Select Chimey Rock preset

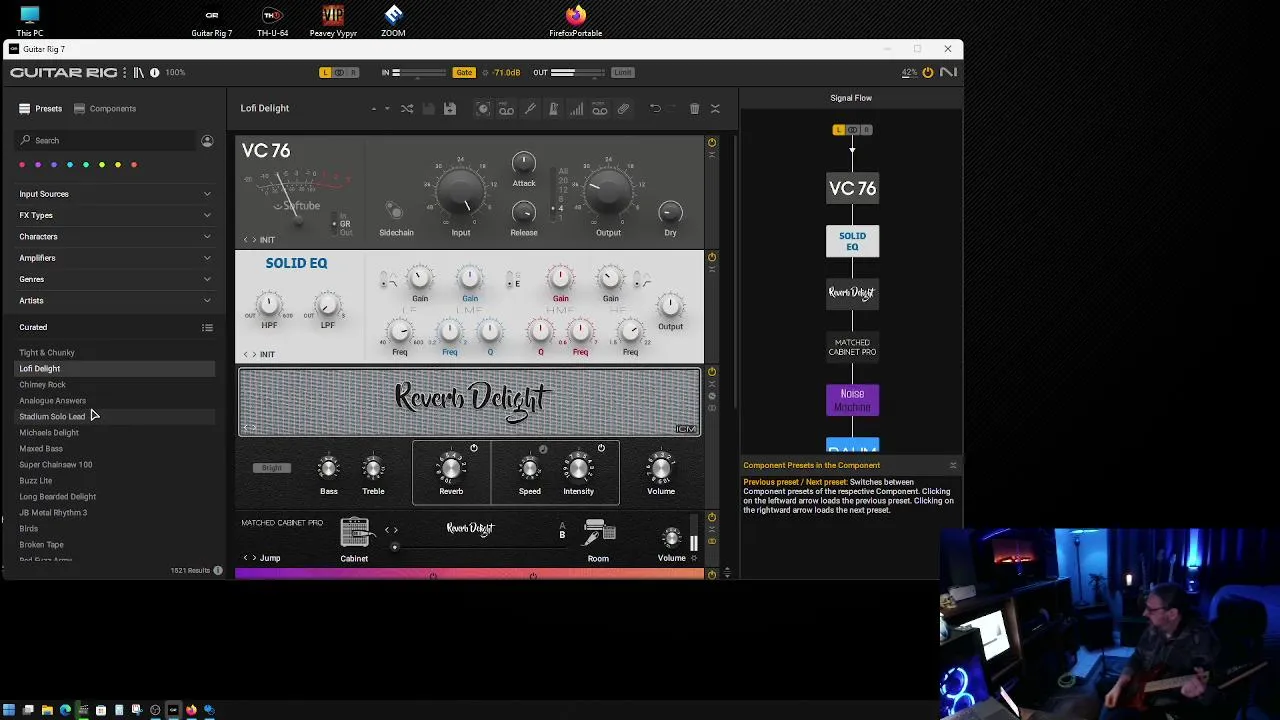(x=115, y=385)
